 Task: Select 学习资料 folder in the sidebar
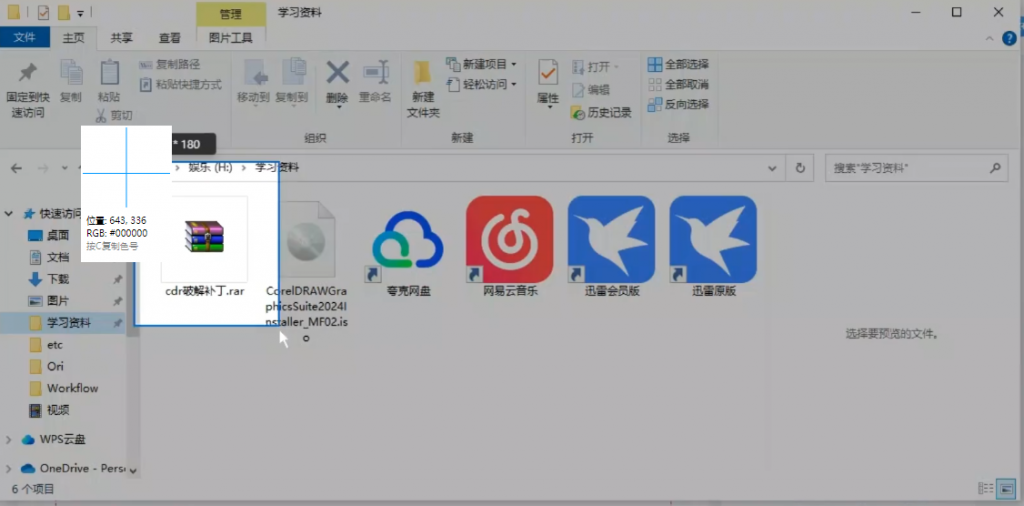(x=62, y=323)
